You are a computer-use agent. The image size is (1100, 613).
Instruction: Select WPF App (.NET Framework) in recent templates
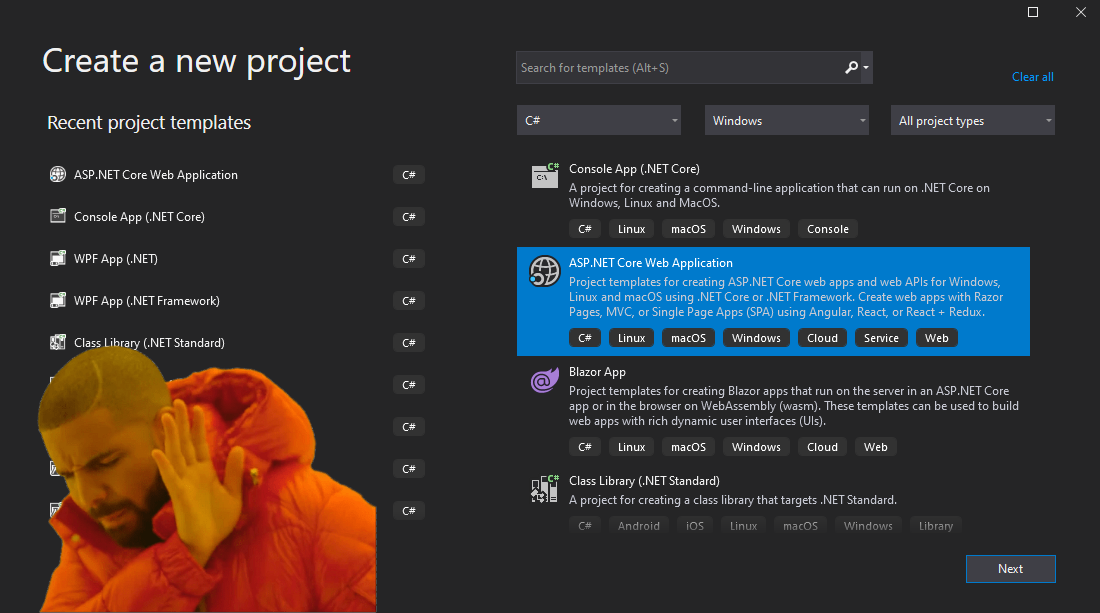click(147, 301)
